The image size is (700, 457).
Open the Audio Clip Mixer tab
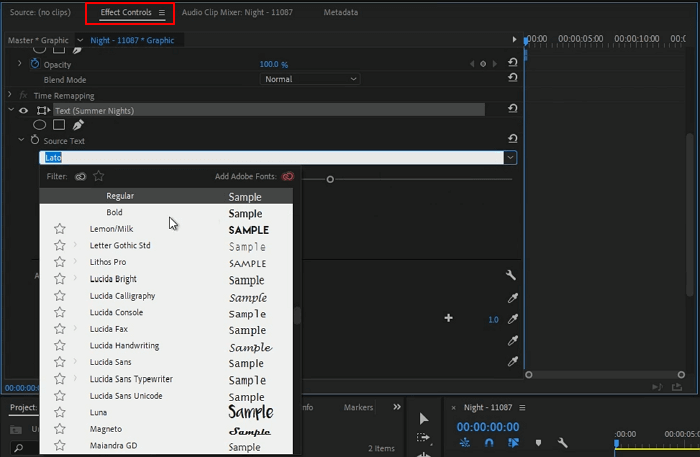coord(237,12)
